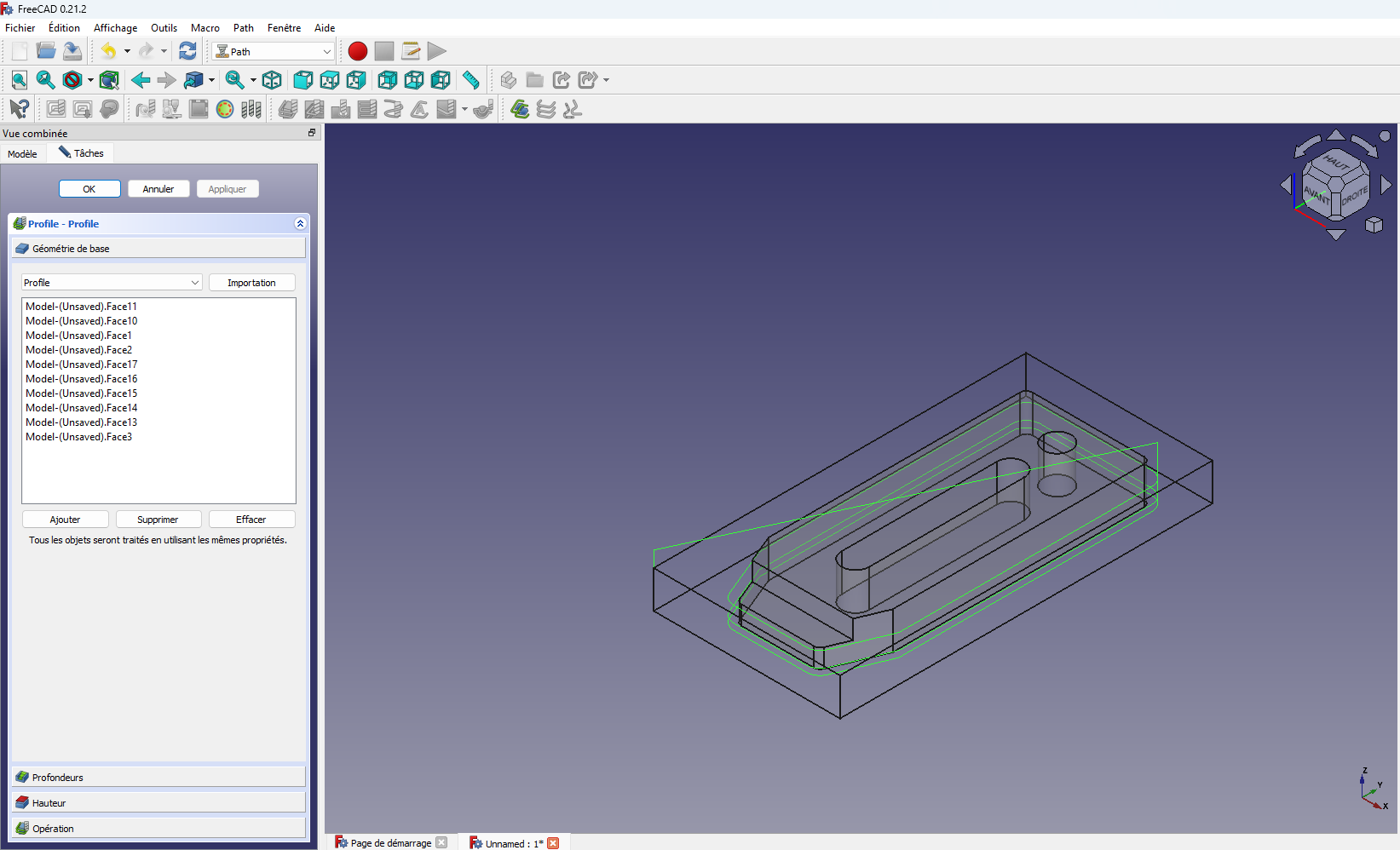This screenshot has height=850, width=1400.
Task: Click the Effacer button
Action: (x=251, y=519)
